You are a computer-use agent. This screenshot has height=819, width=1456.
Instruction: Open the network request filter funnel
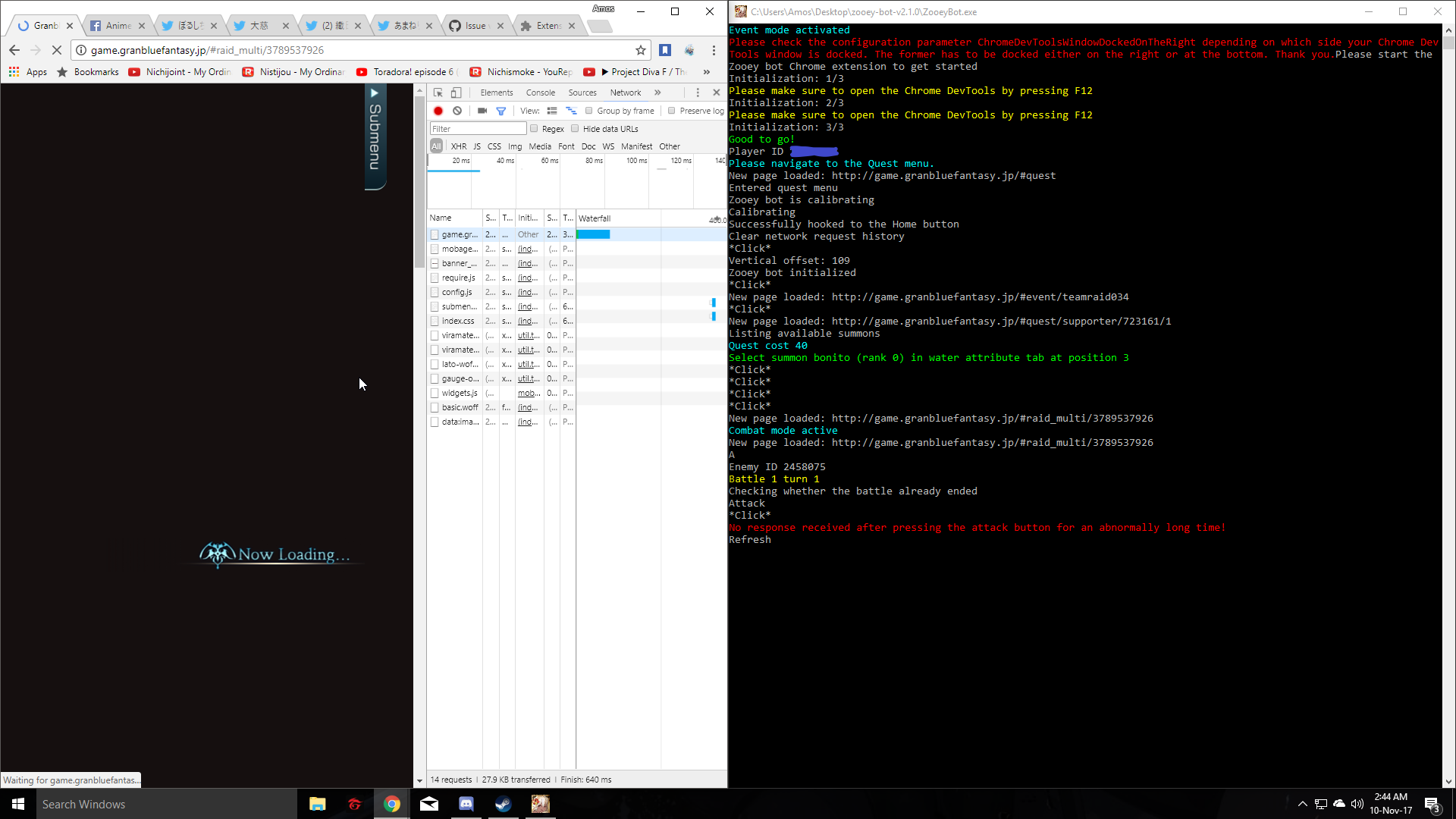coord(500,111)
